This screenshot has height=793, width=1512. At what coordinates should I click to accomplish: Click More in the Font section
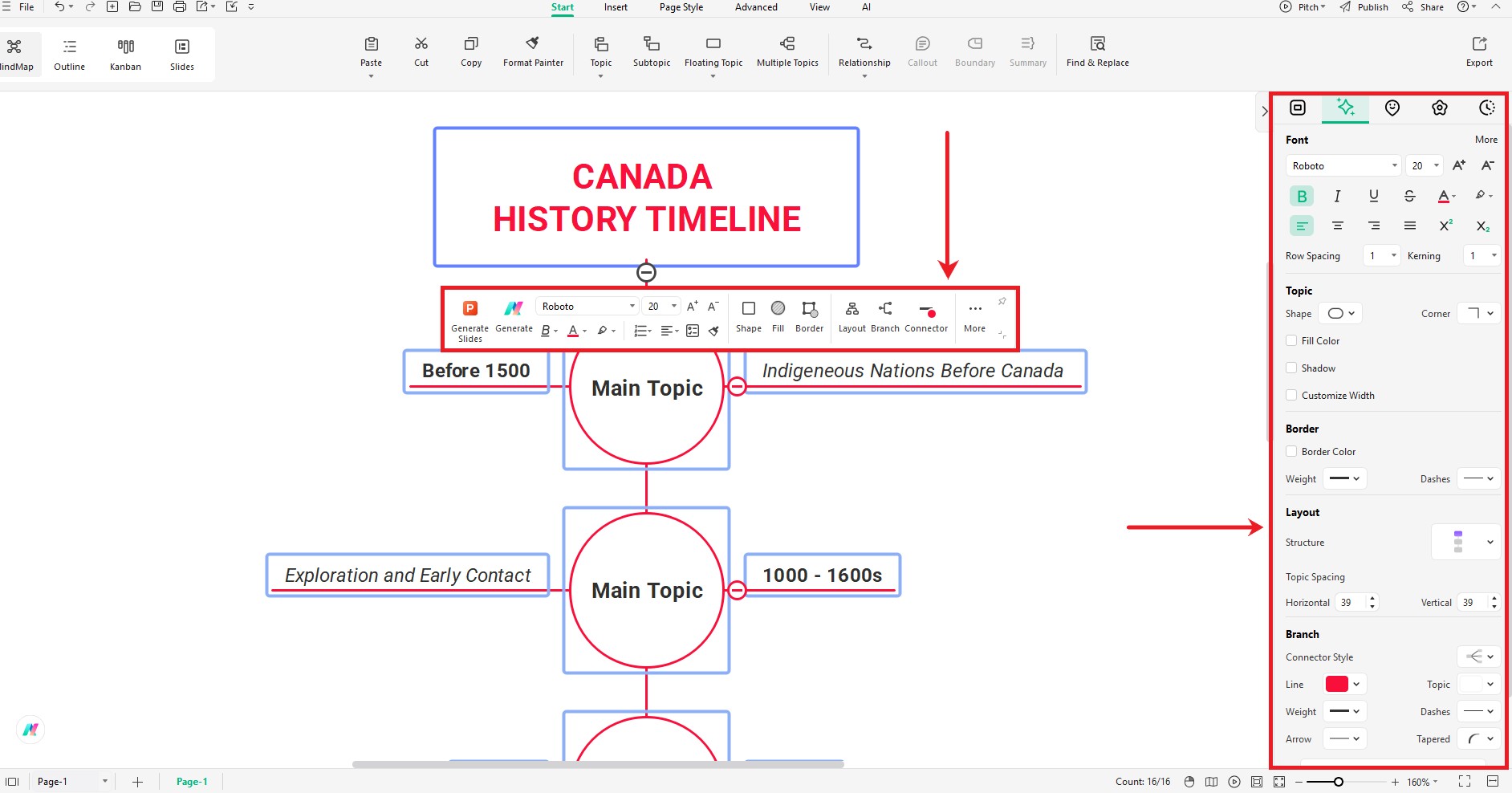click(x=1486, y=139)
